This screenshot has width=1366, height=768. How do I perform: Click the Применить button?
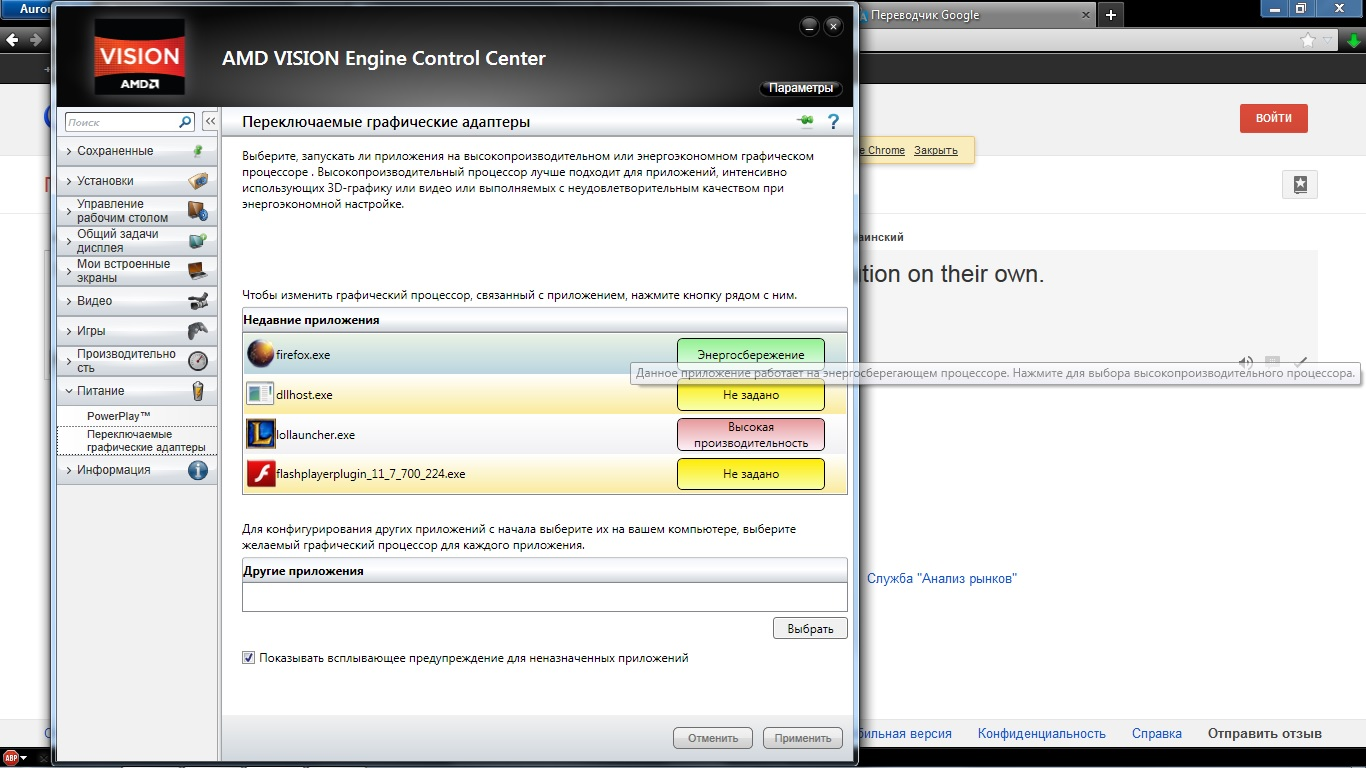(803, 738)
